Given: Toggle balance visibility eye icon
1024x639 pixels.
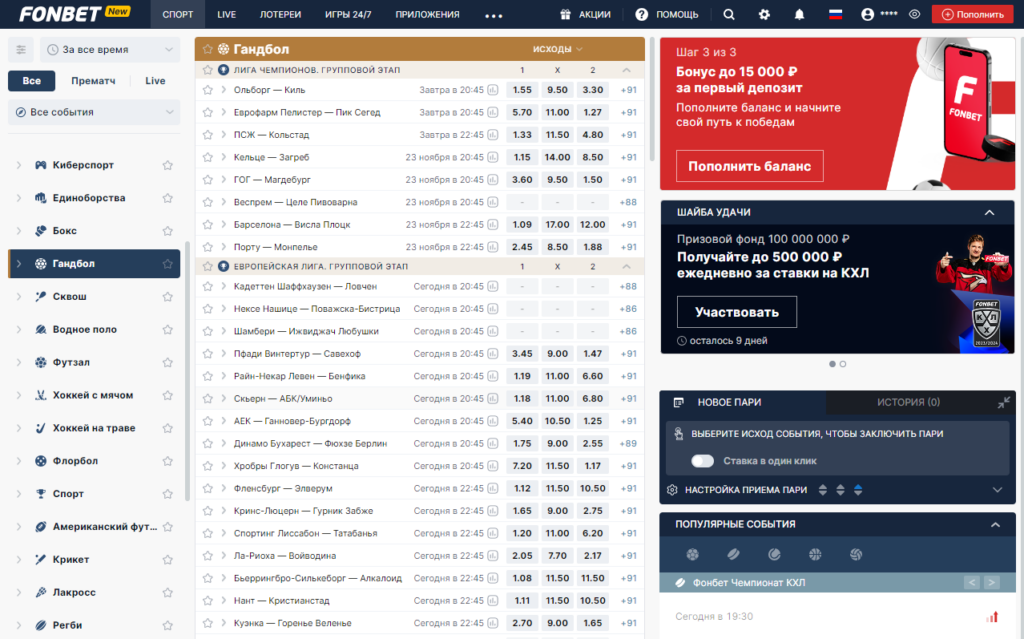Looking at the screenshot, I should pyautogui.click(x=914, y=14).
